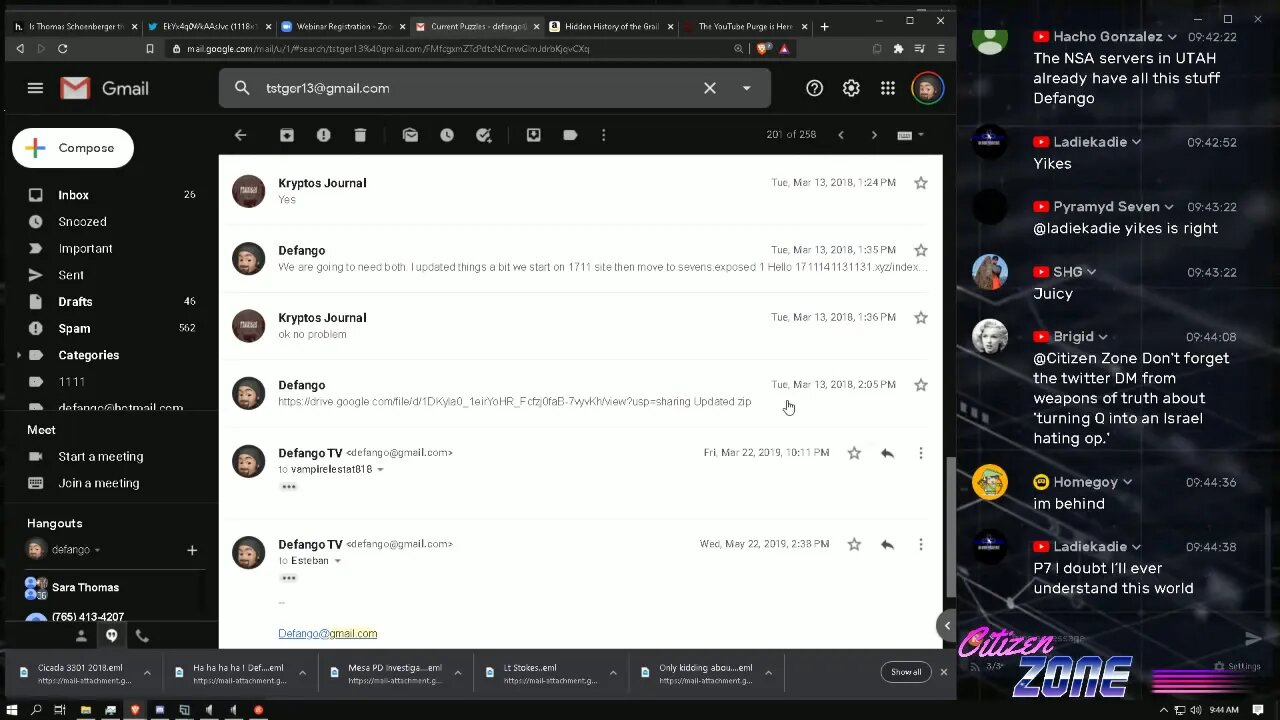Click the back arrow to return to search results
This screenshot has width=1280, height=720.
(240, 135)
